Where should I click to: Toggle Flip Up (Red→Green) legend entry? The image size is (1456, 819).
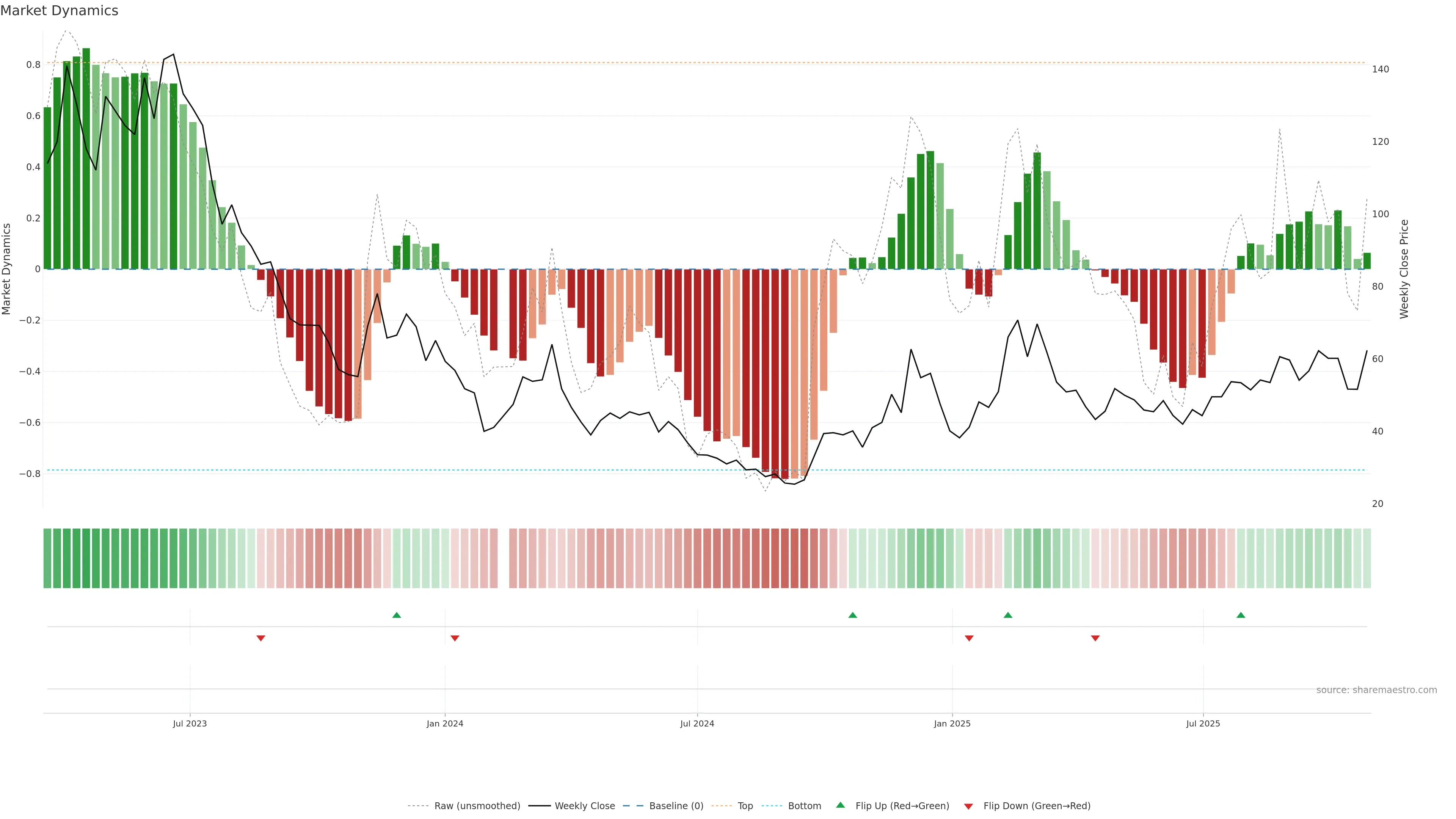tap(902, 806)
